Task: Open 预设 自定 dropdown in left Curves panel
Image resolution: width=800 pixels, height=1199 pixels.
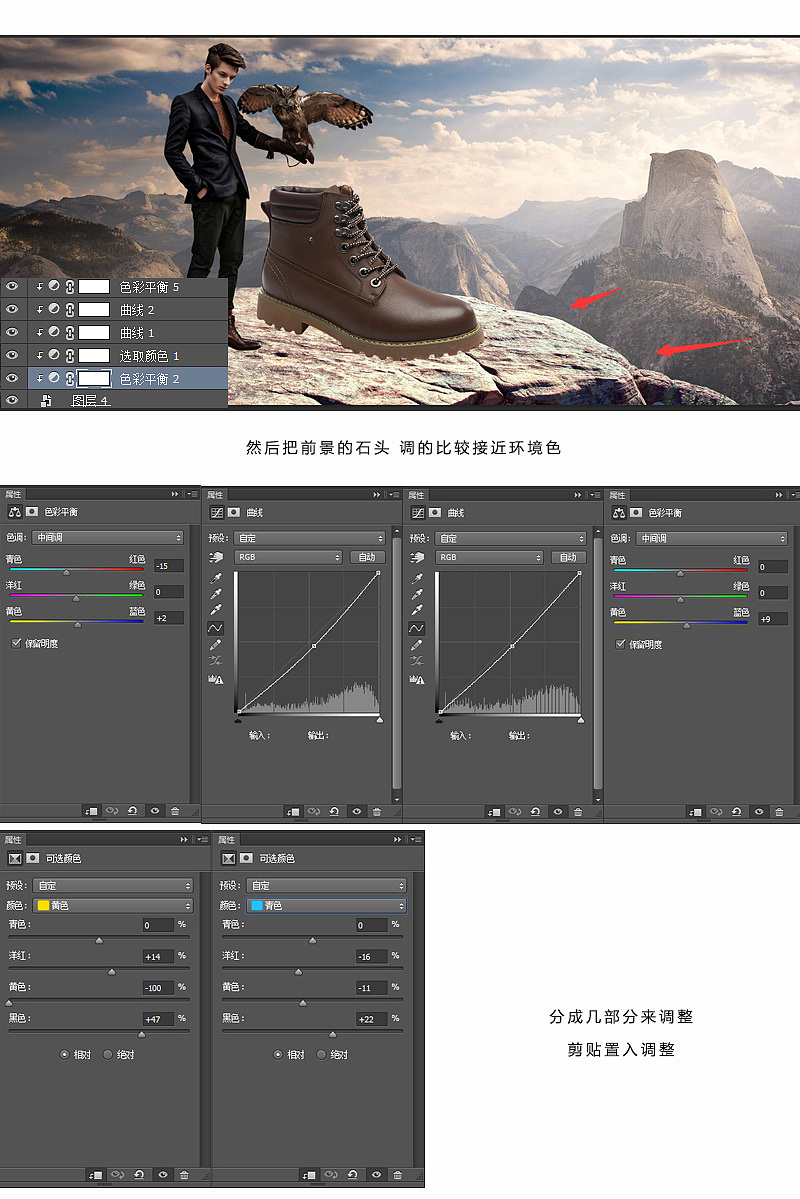Action: (x=310, y=538)
